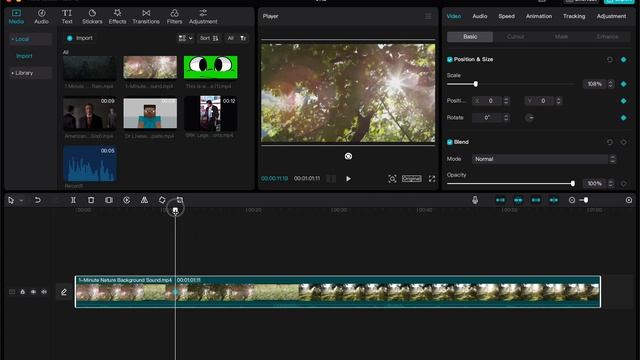This screenshot has width=640, height=360.
Task: Click the Import button in media panel
Action: point(80,38)
